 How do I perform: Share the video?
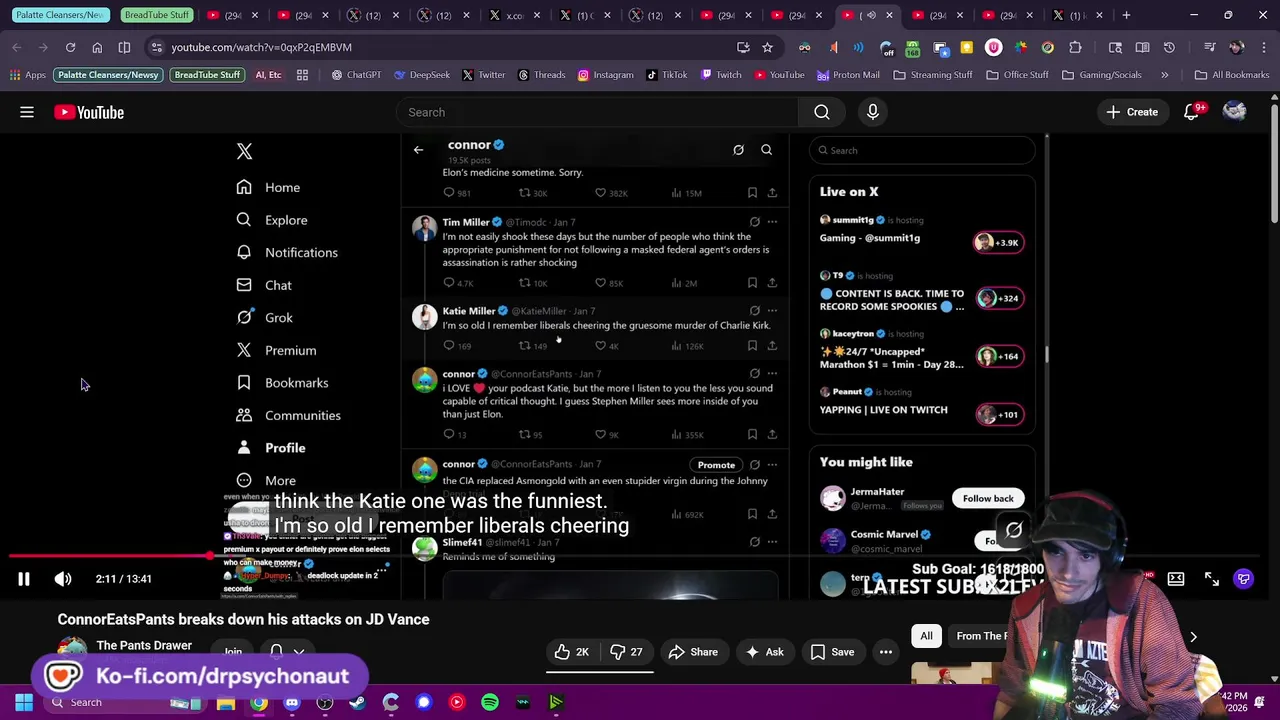click(693, 652)
